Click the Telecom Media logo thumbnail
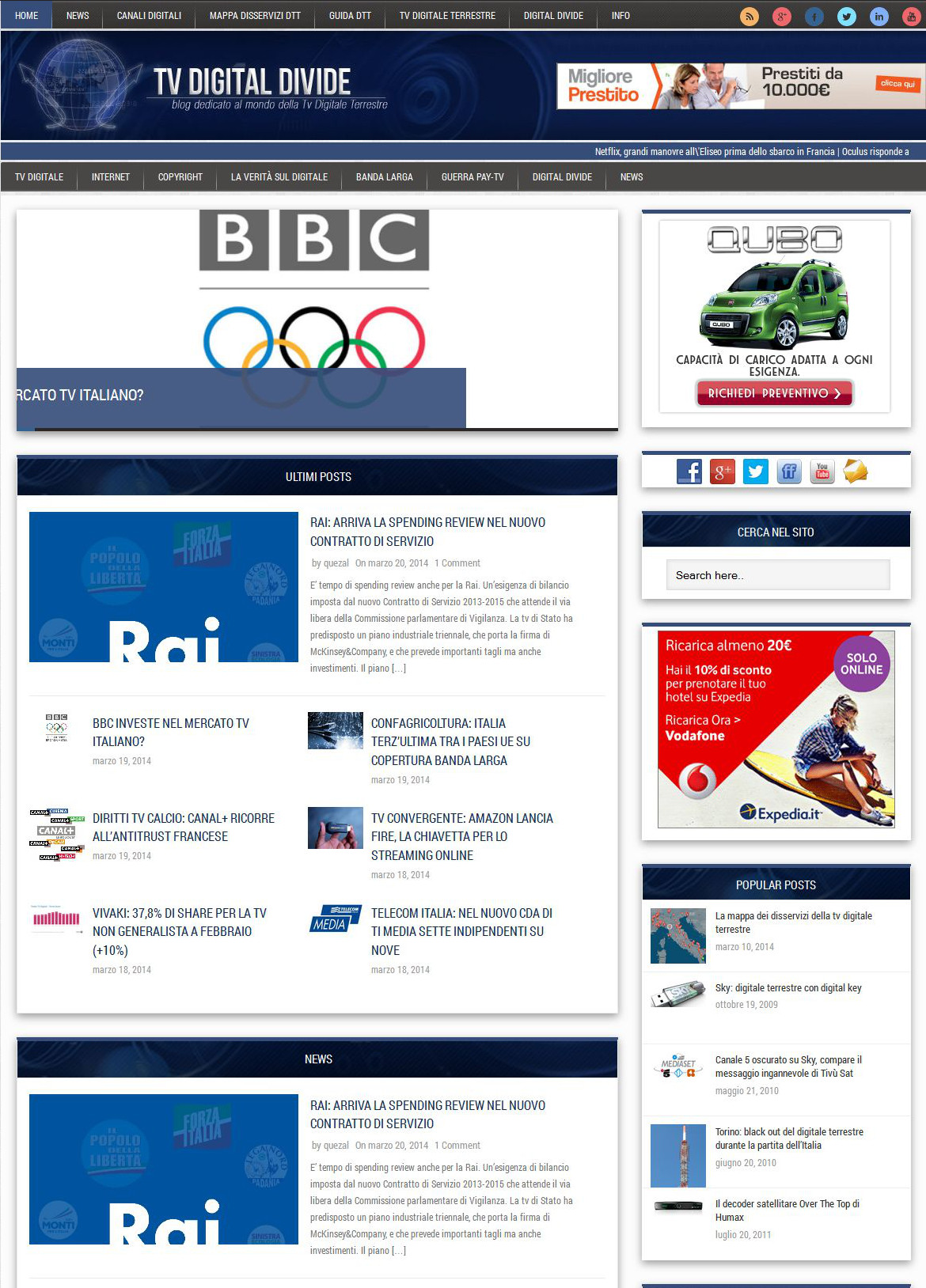This screenshot has height=1288, width=926. tap(336, 919)
